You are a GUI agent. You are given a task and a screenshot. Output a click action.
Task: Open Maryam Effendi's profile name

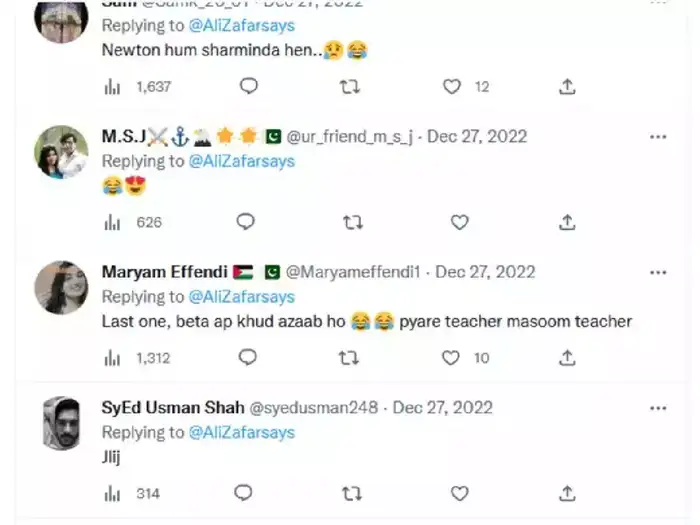[164, 272]
